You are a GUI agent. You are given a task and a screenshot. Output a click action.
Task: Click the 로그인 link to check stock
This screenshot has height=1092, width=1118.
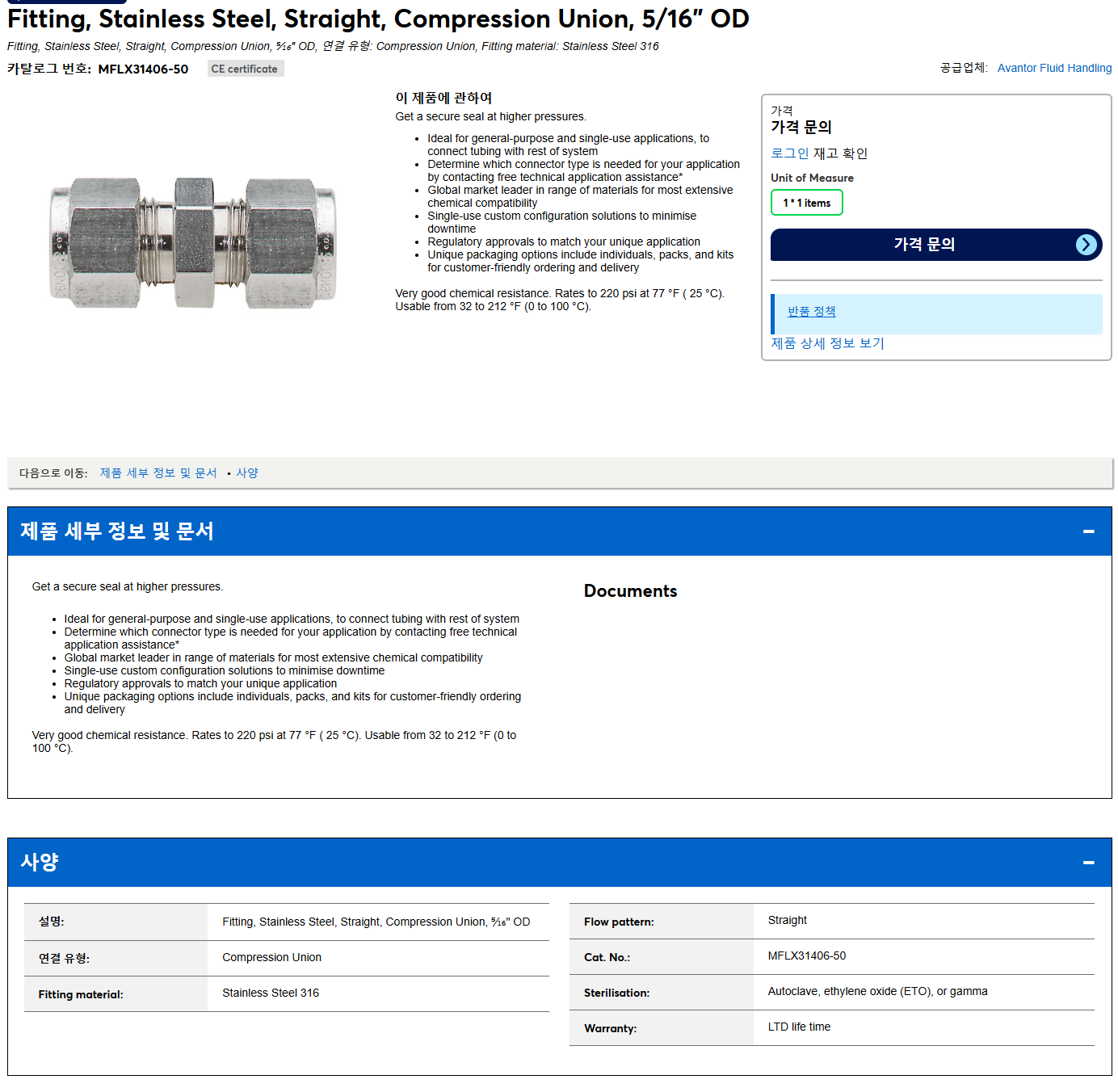click(x=789, y=153)
